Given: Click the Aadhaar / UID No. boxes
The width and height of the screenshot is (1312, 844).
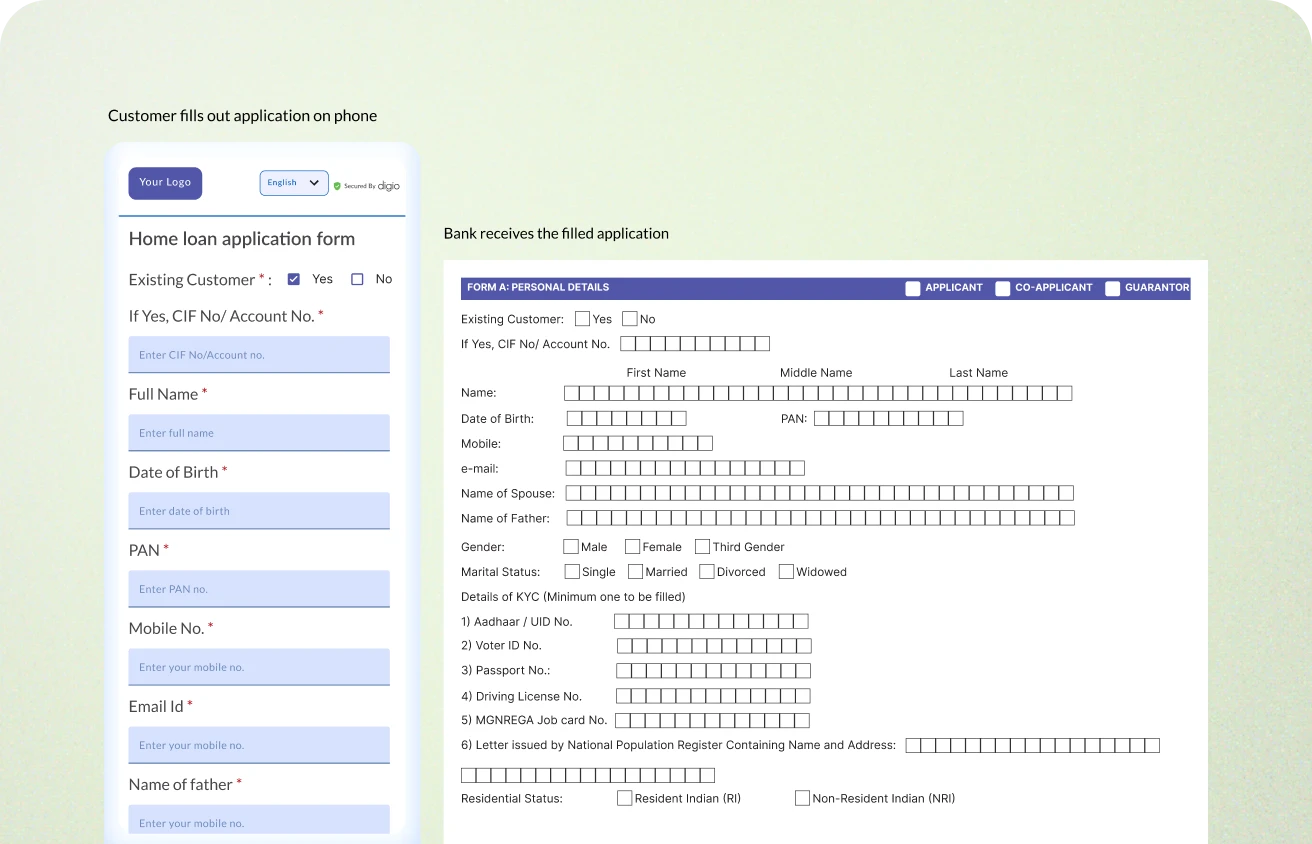Looking at the screenshot, I should [711, 621].
